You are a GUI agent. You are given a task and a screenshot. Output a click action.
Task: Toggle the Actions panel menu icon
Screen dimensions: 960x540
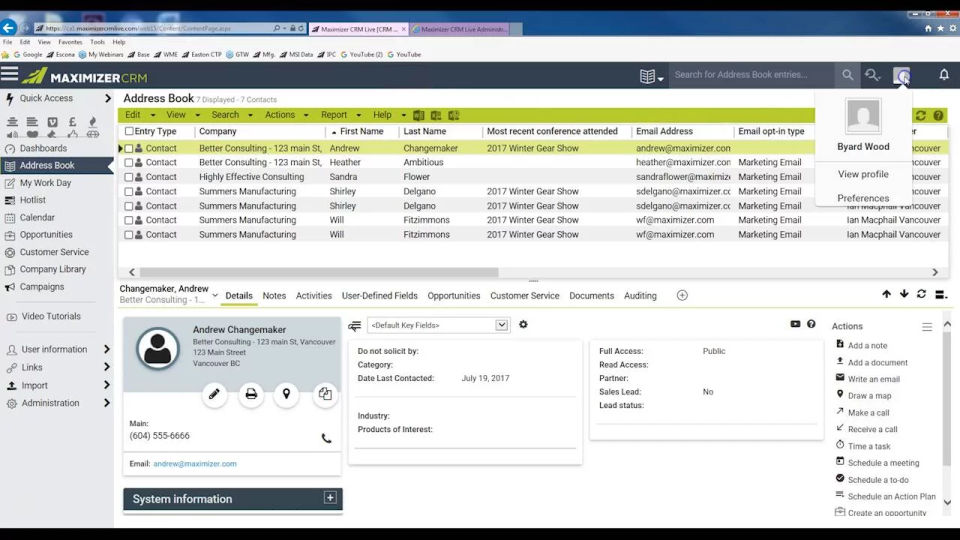click(x=927, y=327)
